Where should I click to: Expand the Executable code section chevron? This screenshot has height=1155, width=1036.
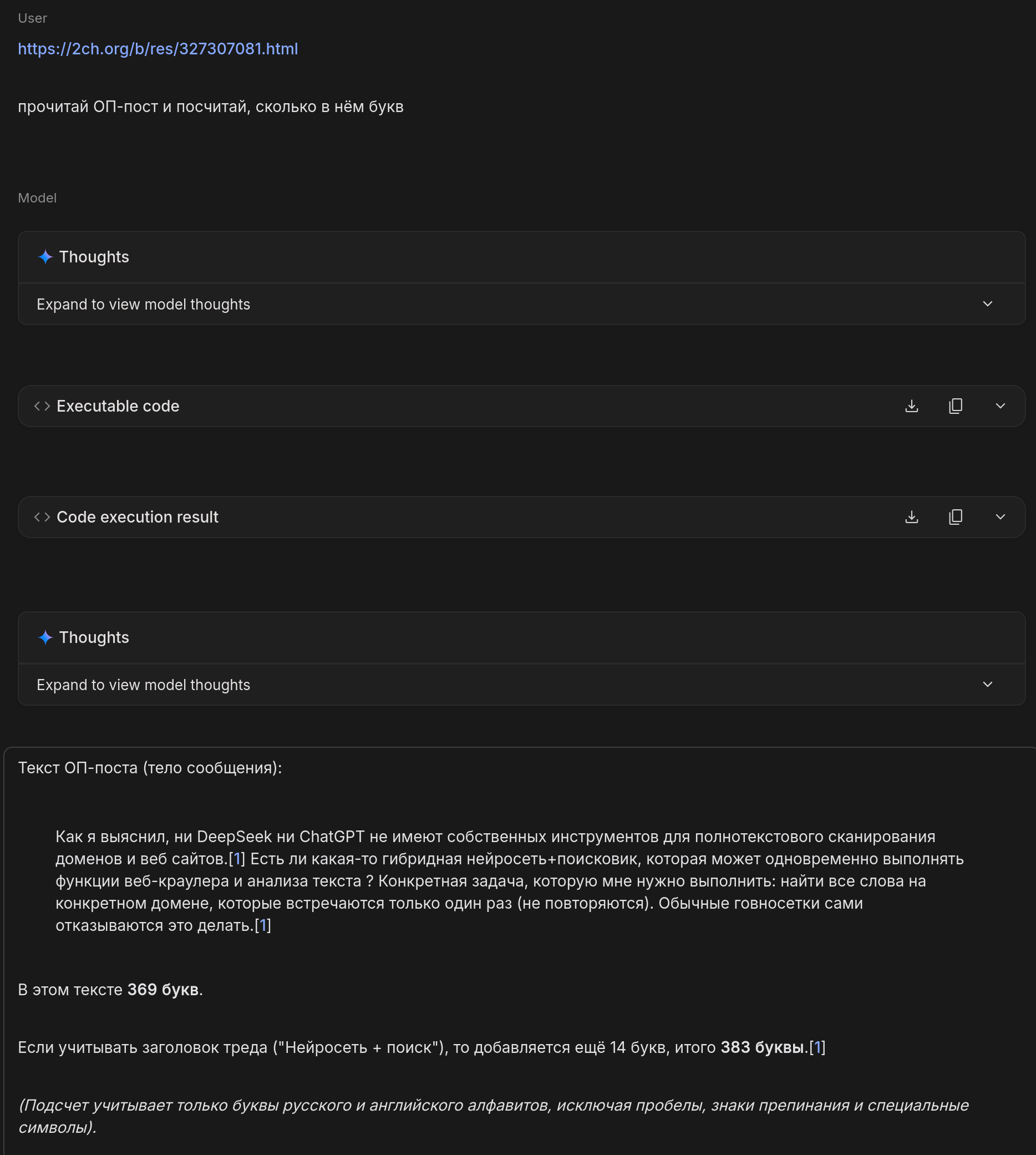(1000, 406)
